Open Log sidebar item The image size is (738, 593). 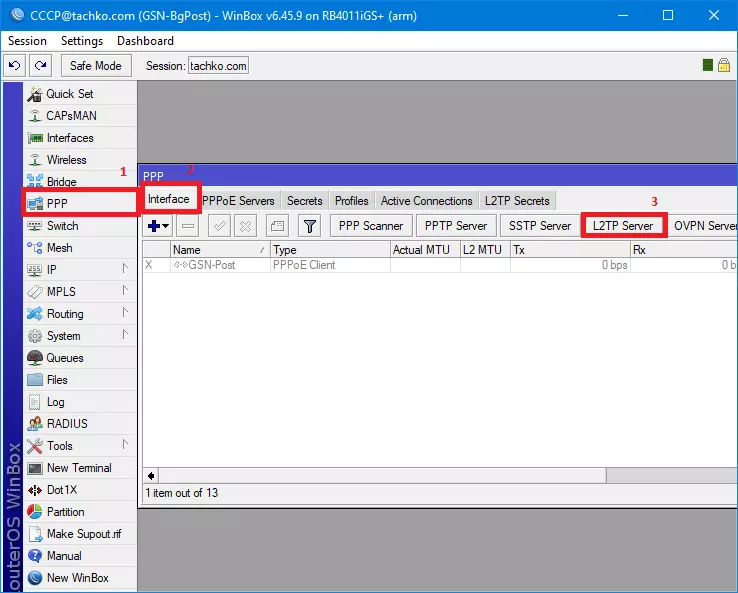[x=80, y=402]
